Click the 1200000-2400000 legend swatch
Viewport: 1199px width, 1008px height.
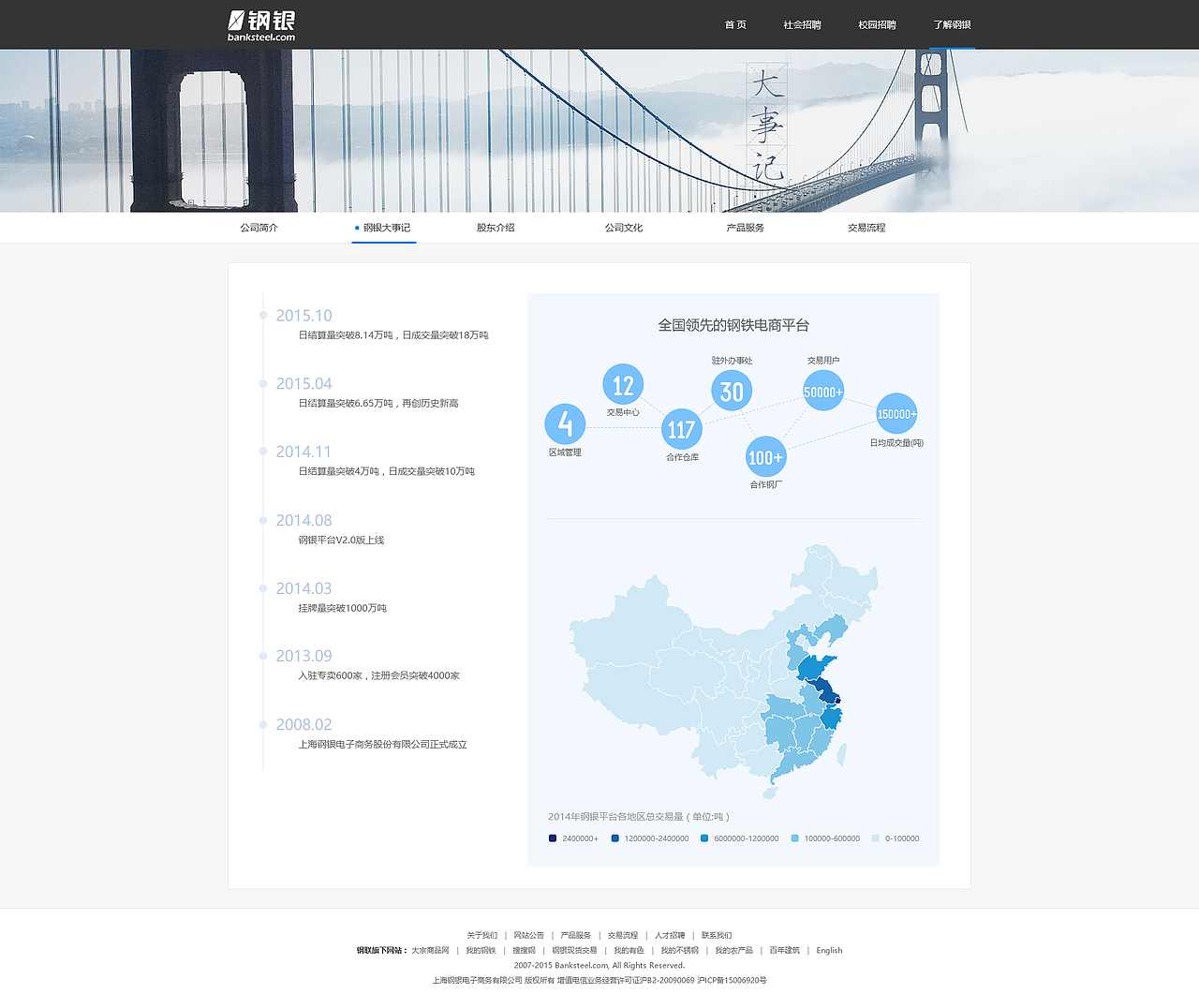(x=614, y=838)
